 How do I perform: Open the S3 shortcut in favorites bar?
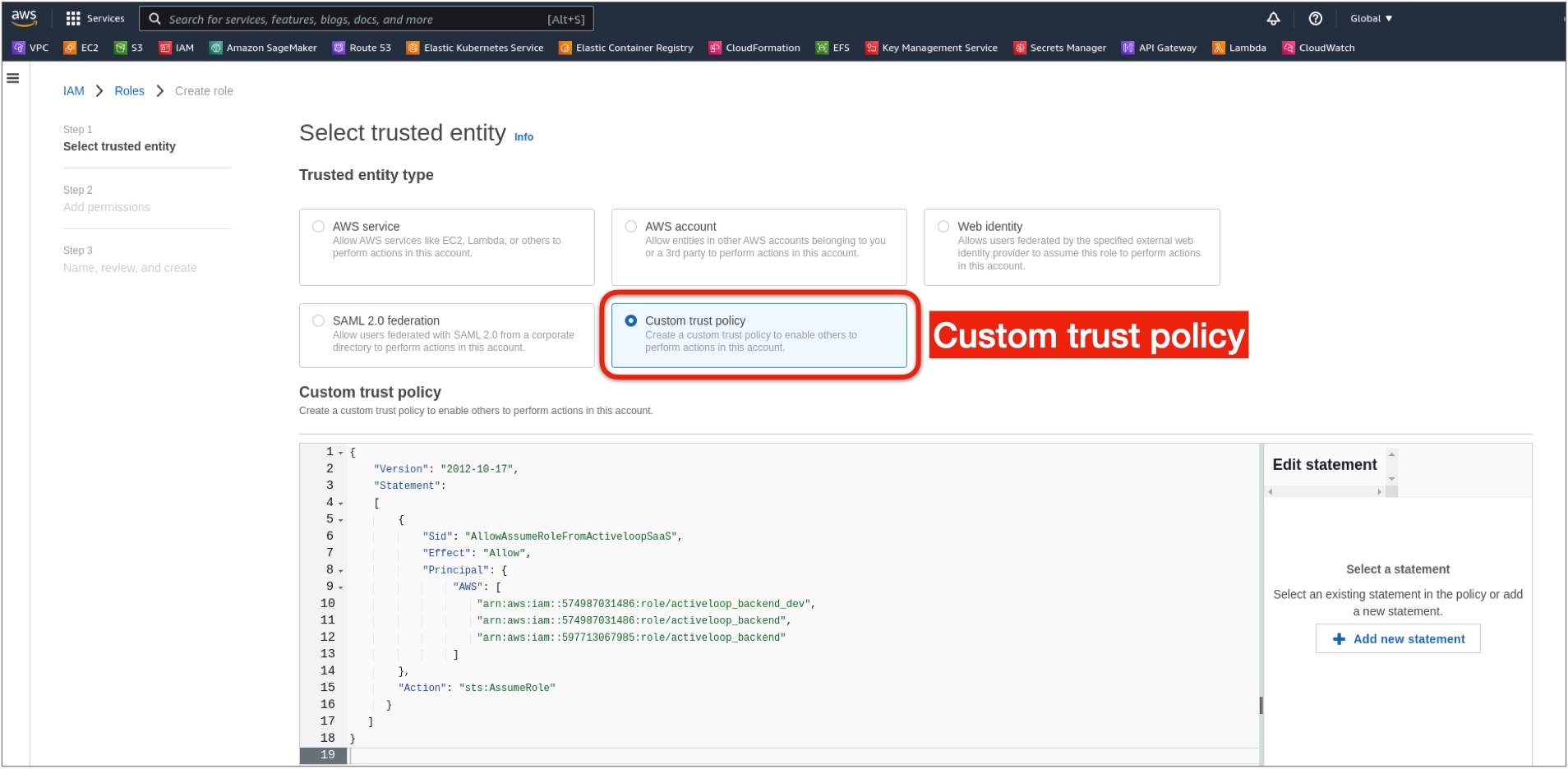129,48
